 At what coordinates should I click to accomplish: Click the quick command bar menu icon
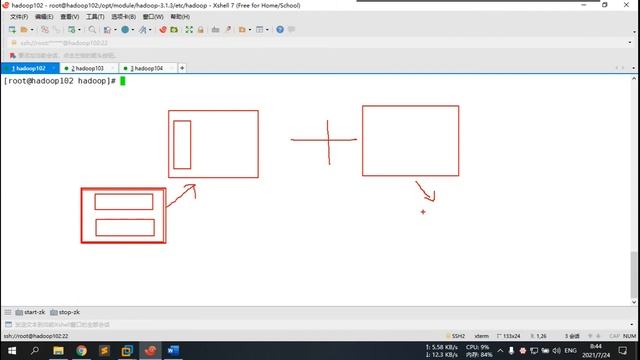click(8, 312)
